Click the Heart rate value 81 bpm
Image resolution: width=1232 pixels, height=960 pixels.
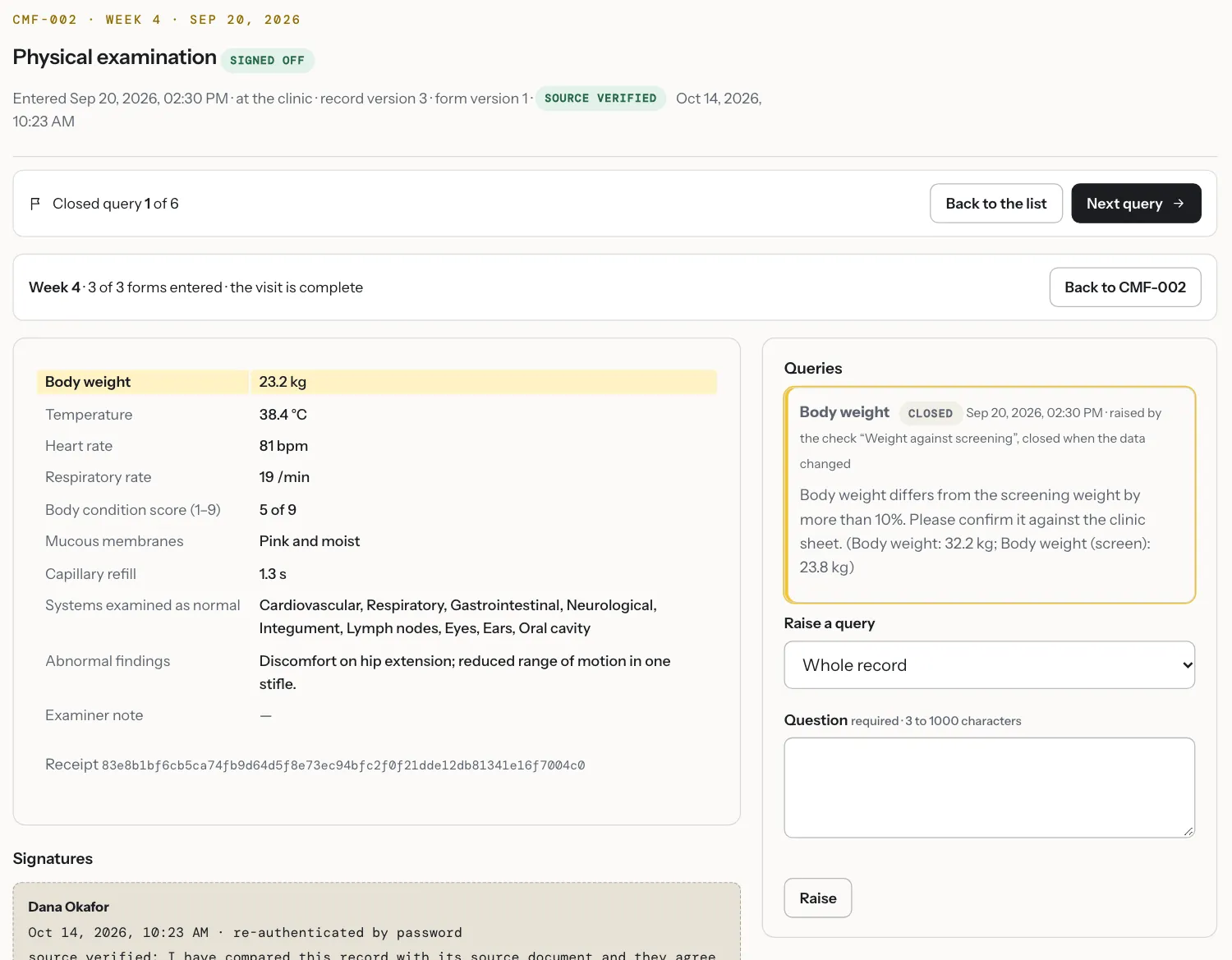[x=283, y=446]
